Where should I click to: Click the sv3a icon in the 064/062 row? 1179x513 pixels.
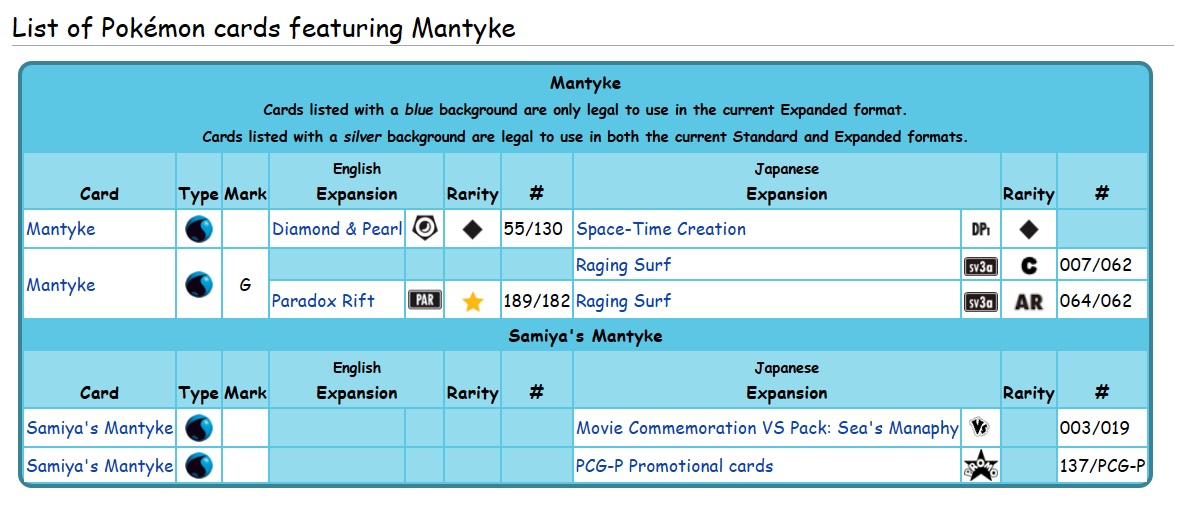pos(980,301)
